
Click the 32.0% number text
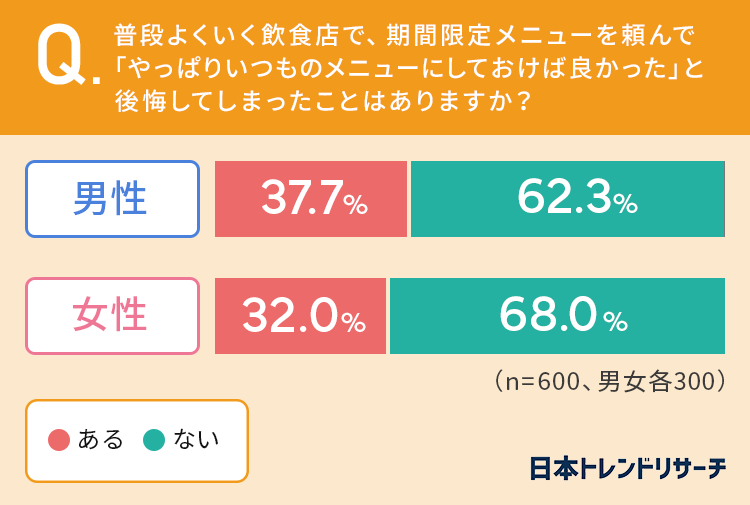[x=304, y=316]
